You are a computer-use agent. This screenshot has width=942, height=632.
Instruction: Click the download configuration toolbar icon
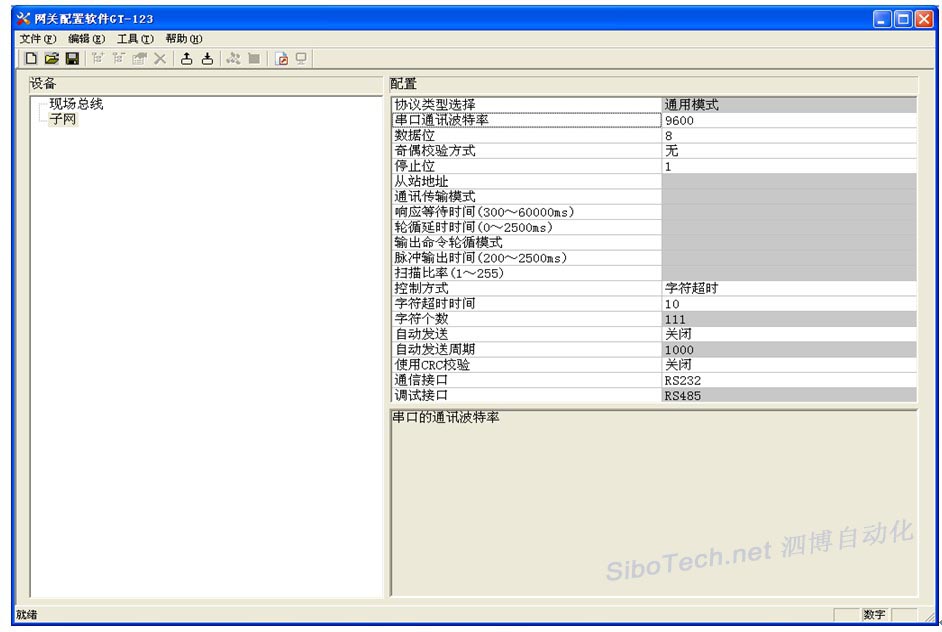[x=207, y=59]
